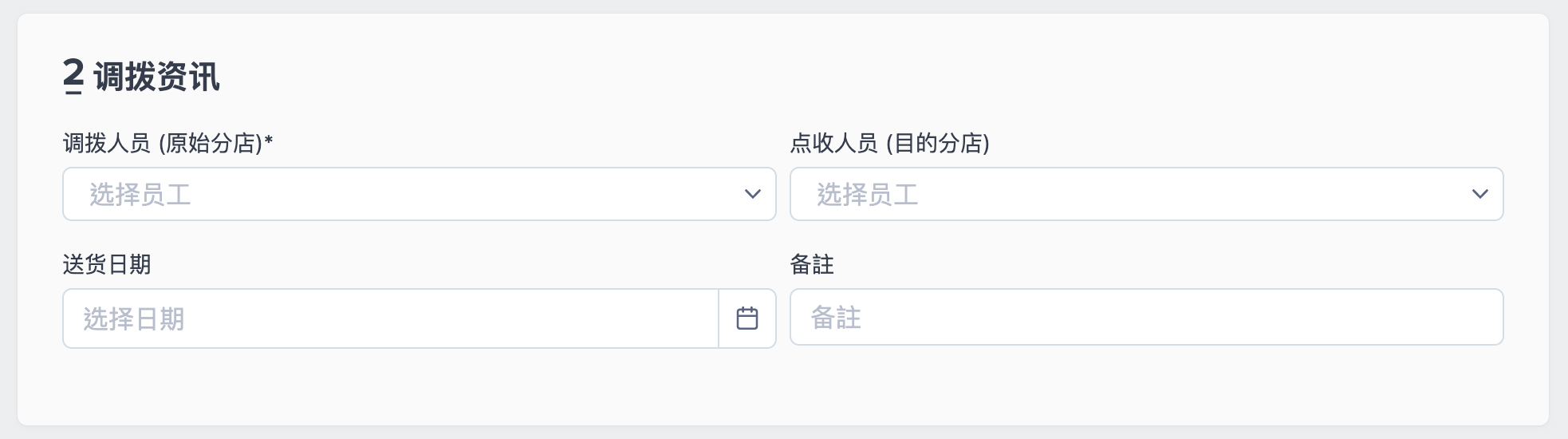Screen dimensions: 1568x439
Task: Click the 备註 label above the remarks field
Action: pos(812,264)
